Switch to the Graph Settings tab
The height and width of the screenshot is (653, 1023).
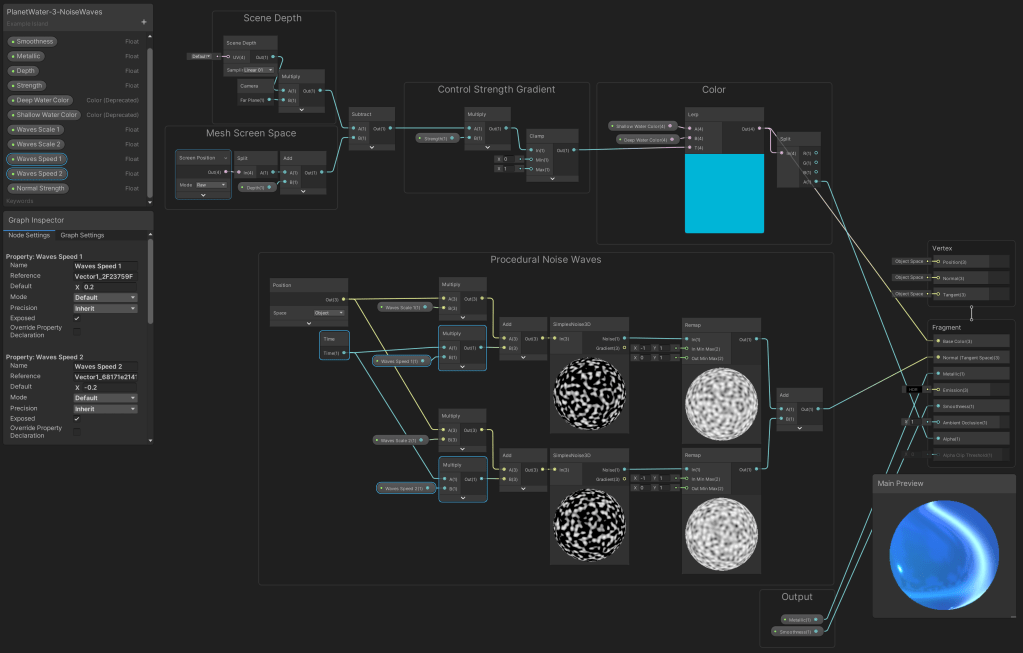(x=82, y=235)
